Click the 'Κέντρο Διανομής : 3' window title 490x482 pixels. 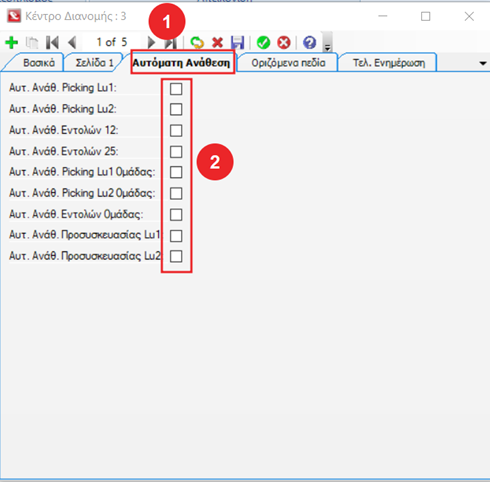click(76, 16)
